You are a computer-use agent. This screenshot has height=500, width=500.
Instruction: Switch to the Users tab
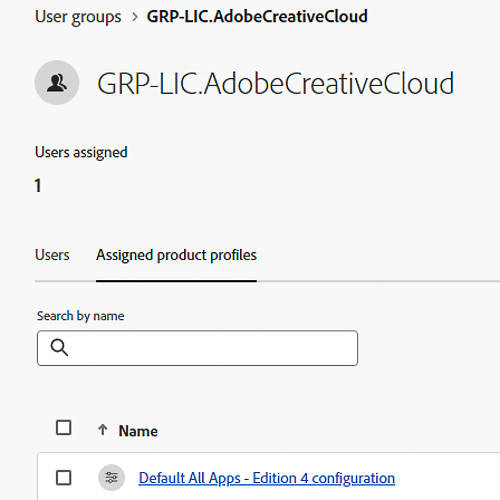52,255
